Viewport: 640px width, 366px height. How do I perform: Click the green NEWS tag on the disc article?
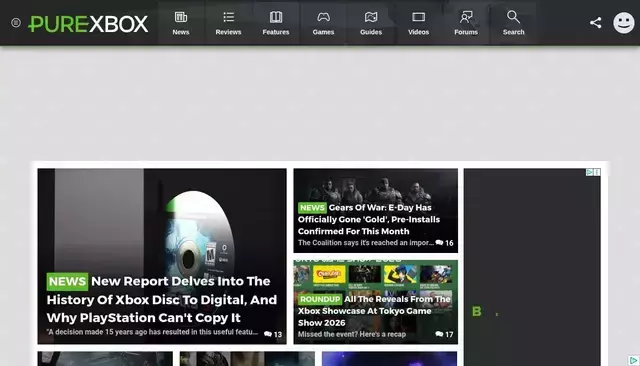coord(67,282)
